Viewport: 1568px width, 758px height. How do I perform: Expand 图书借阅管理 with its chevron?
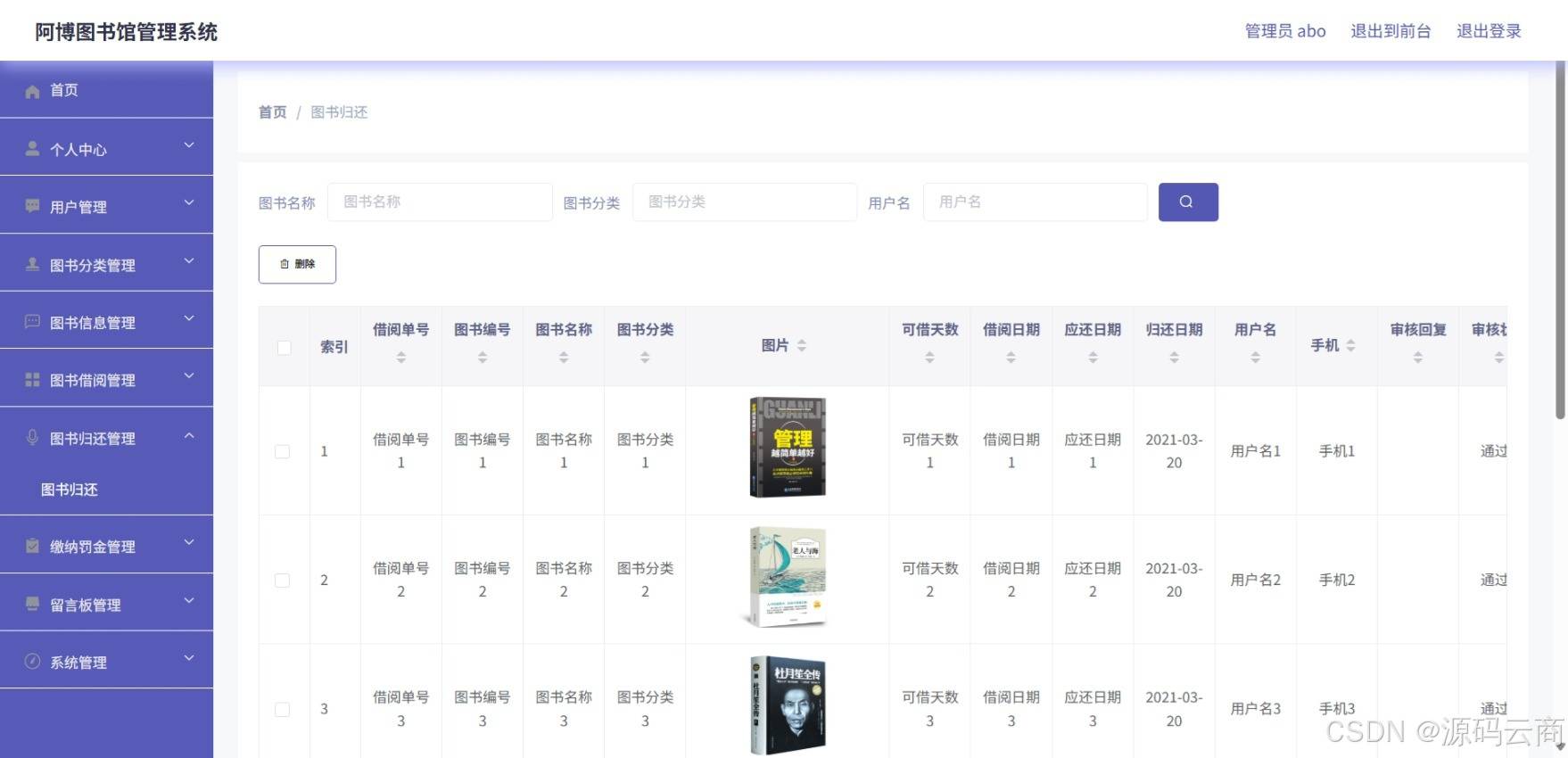click(x=189, y=376)
